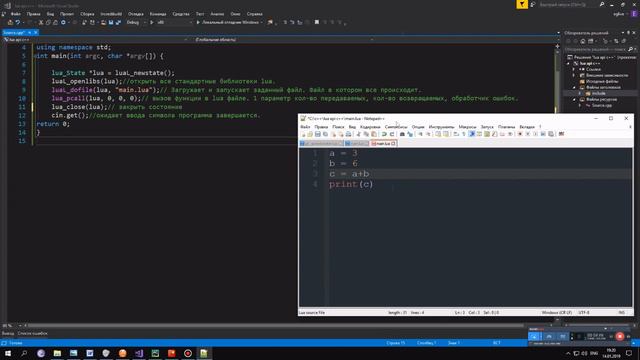
Task: Click New file icon in Notepad++ toolbar
Action: point(303,134)
